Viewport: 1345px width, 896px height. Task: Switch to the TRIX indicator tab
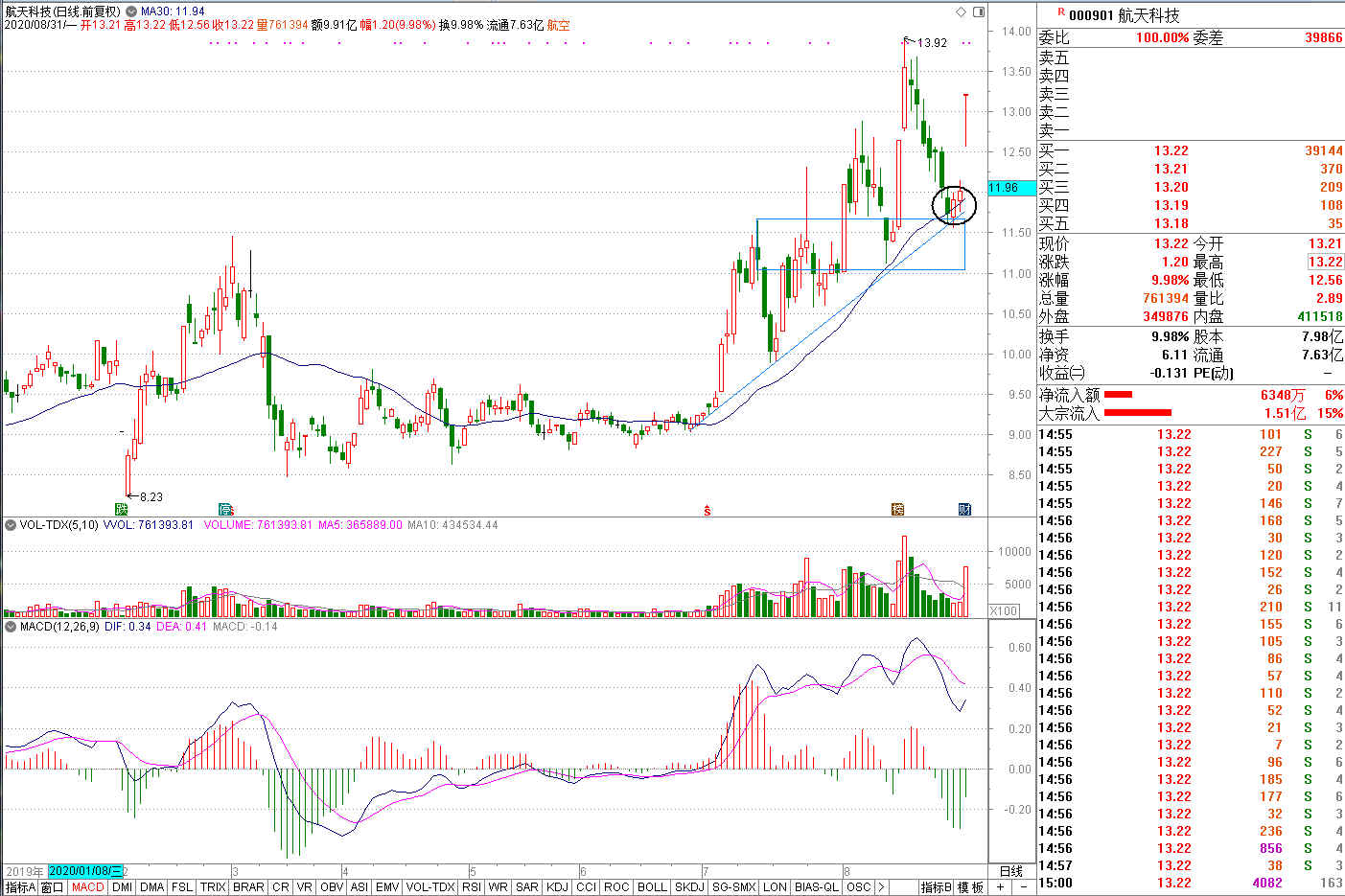pyautogui.click(x=213, y=887)
